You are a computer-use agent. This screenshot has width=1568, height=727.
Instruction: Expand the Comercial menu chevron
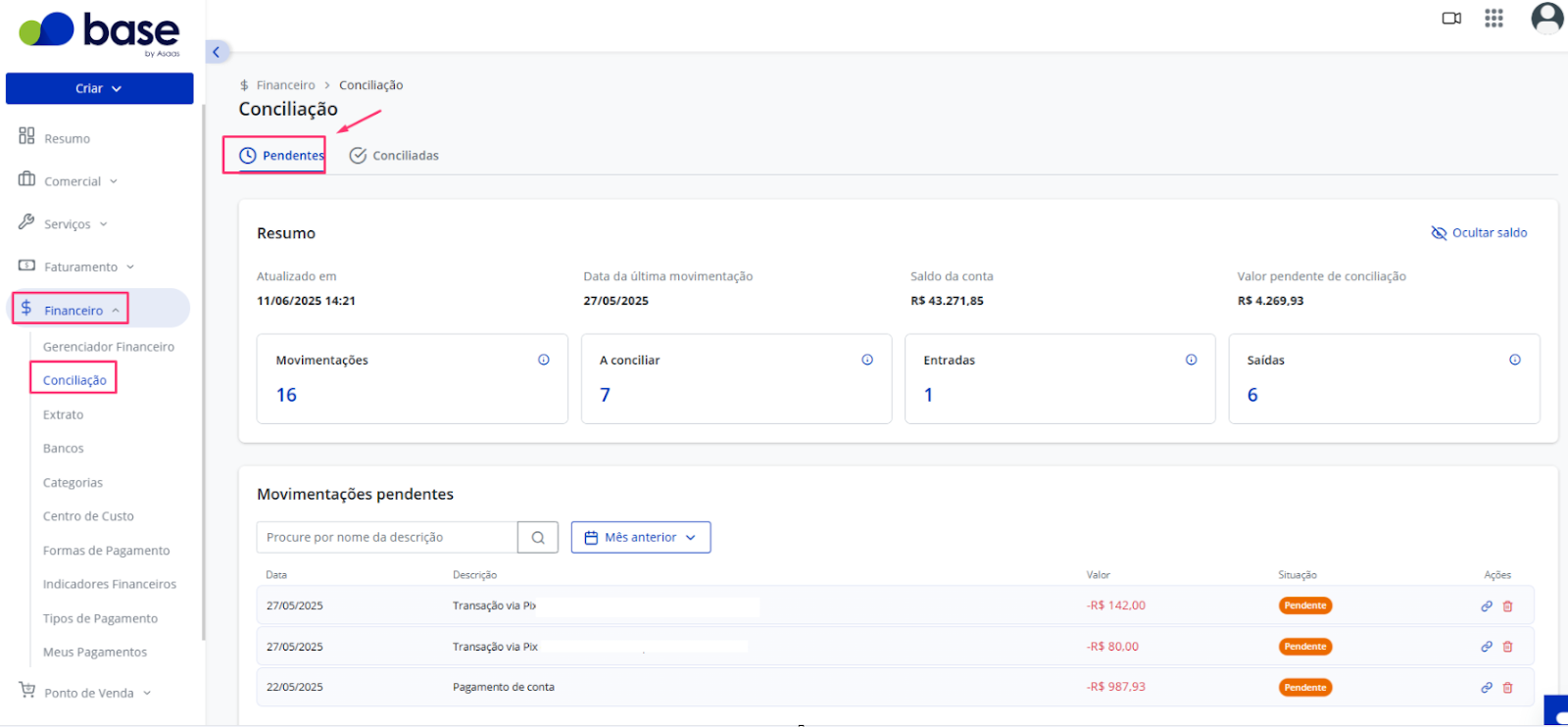pos(114,181)
